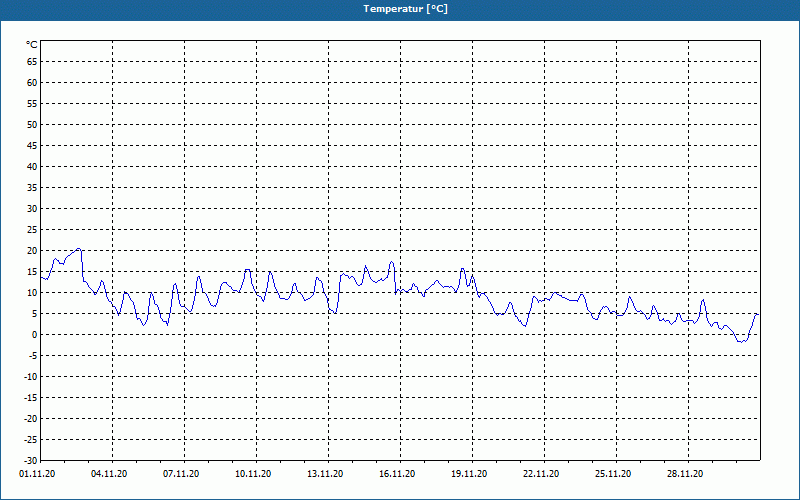Screen dimensions: 800x500
Task: Click the °C unit label on axis
Action: [x=32, y=45]
